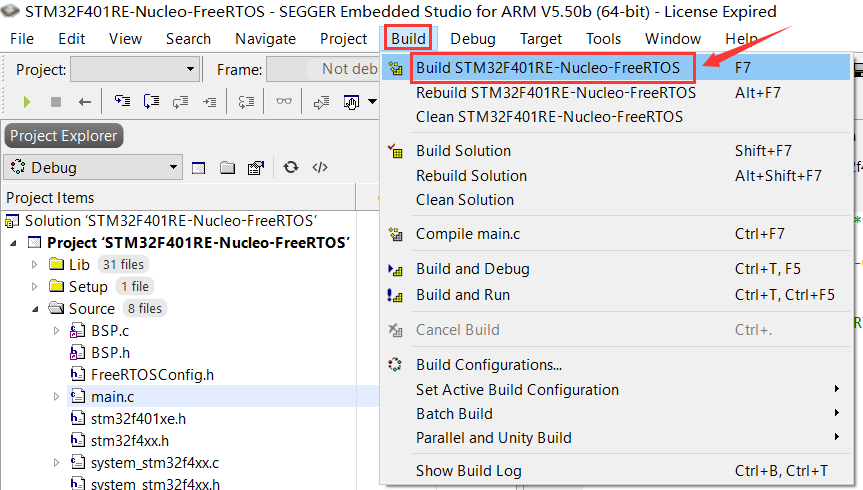Choose Rebuild STM32F401RE-Nucleo-FreeRTOS
This screenshot has height=490, width=863.
click(x=616, y=92)
